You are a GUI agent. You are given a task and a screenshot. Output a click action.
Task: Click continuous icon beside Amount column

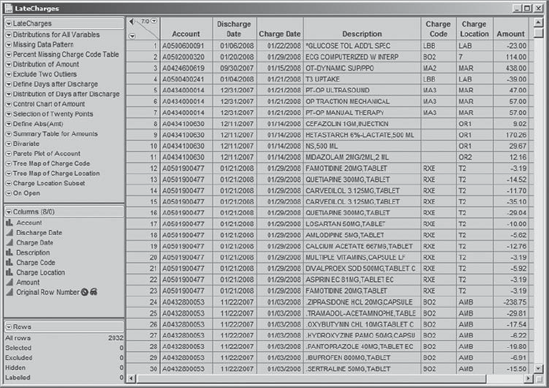9,282
